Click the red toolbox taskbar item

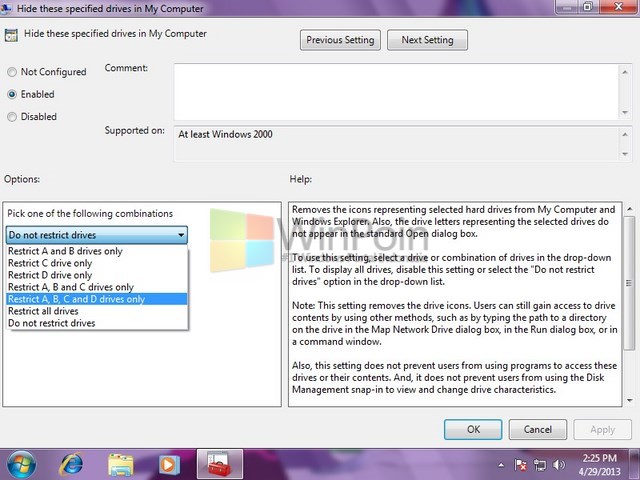click(x=220, y=464)
